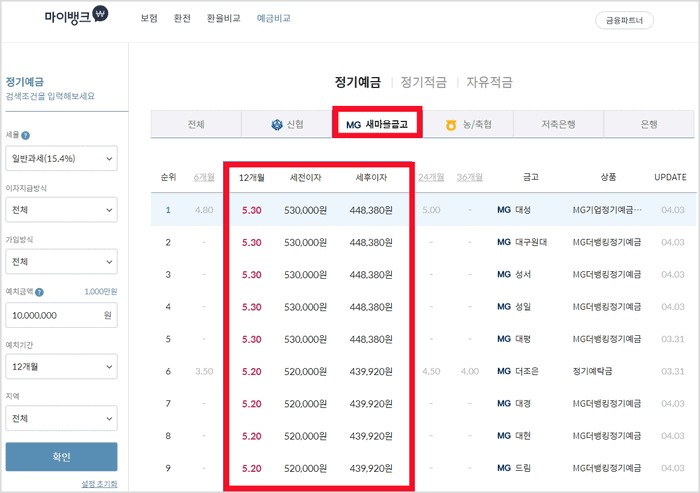The image size is (700, 493).
Task: Click the 12개월 column header
Action: coord(252,178)
